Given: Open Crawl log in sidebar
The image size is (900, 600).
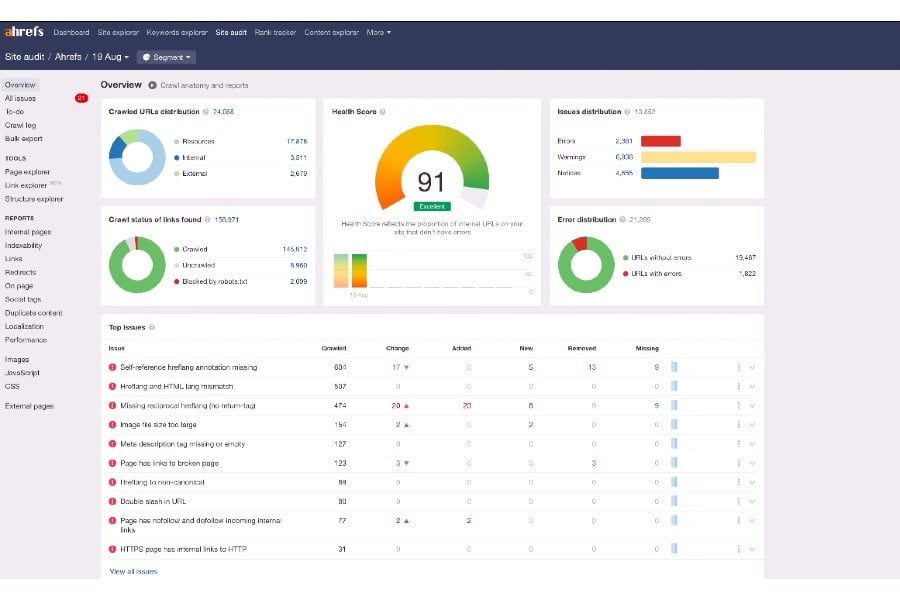Looking at the screenshot, I should click(x=20, y=125).
